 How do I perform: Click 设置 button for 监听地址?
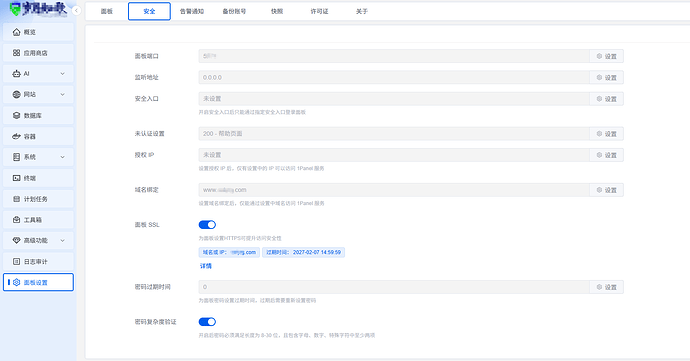606,77
